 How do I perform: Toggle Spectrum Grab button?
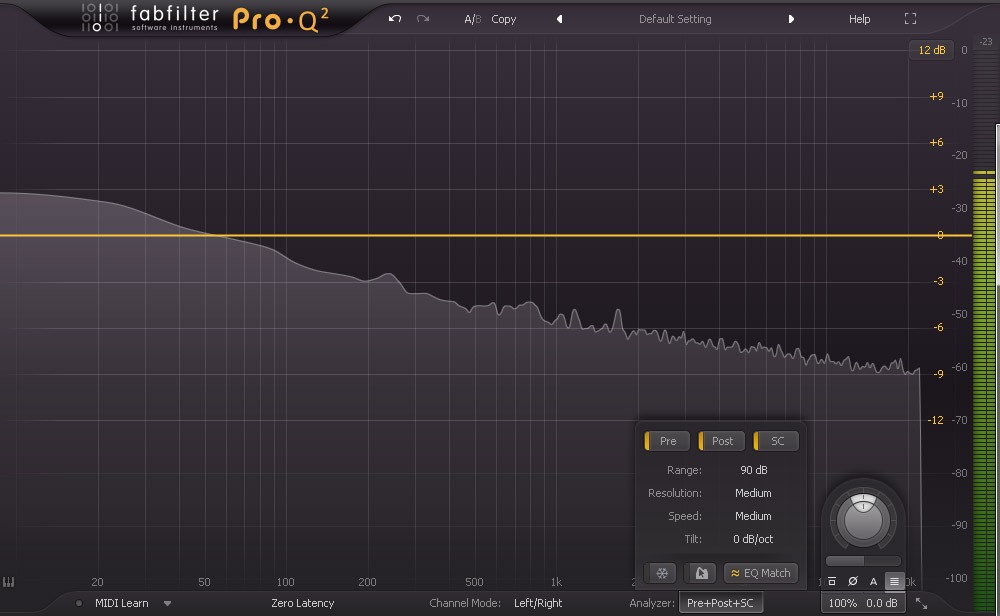point(700,573)
